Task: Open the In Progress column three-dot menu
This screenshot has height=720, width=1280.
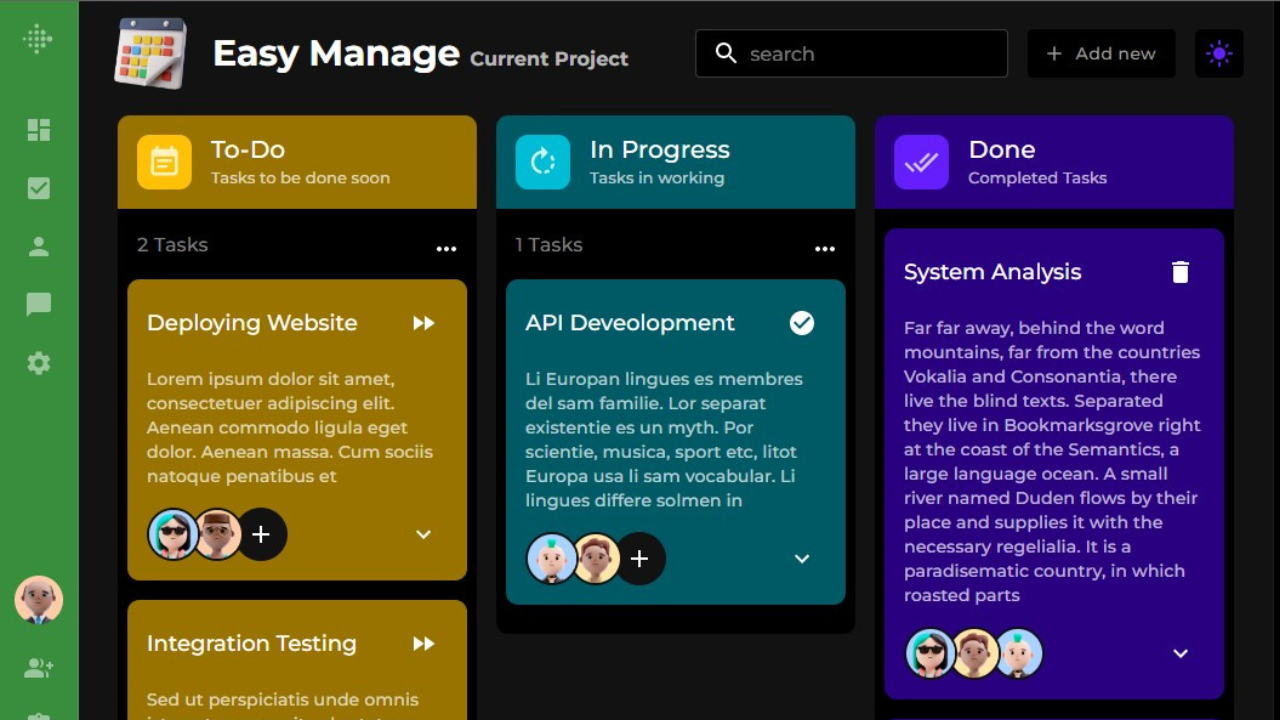Action: pos(824,249)
